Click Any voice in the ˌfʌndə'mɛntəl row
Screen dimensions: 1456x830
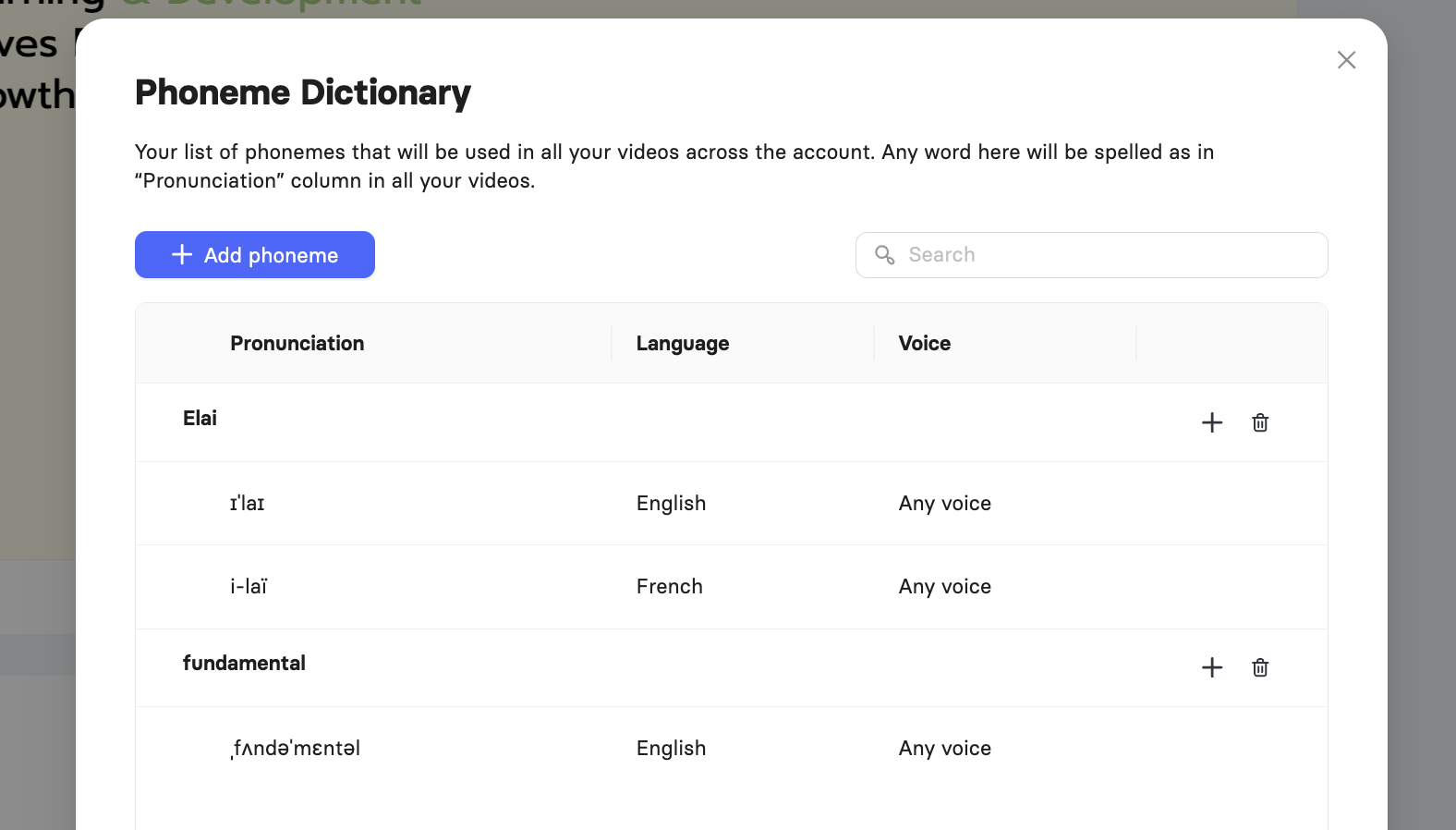(x=945, y=749)
